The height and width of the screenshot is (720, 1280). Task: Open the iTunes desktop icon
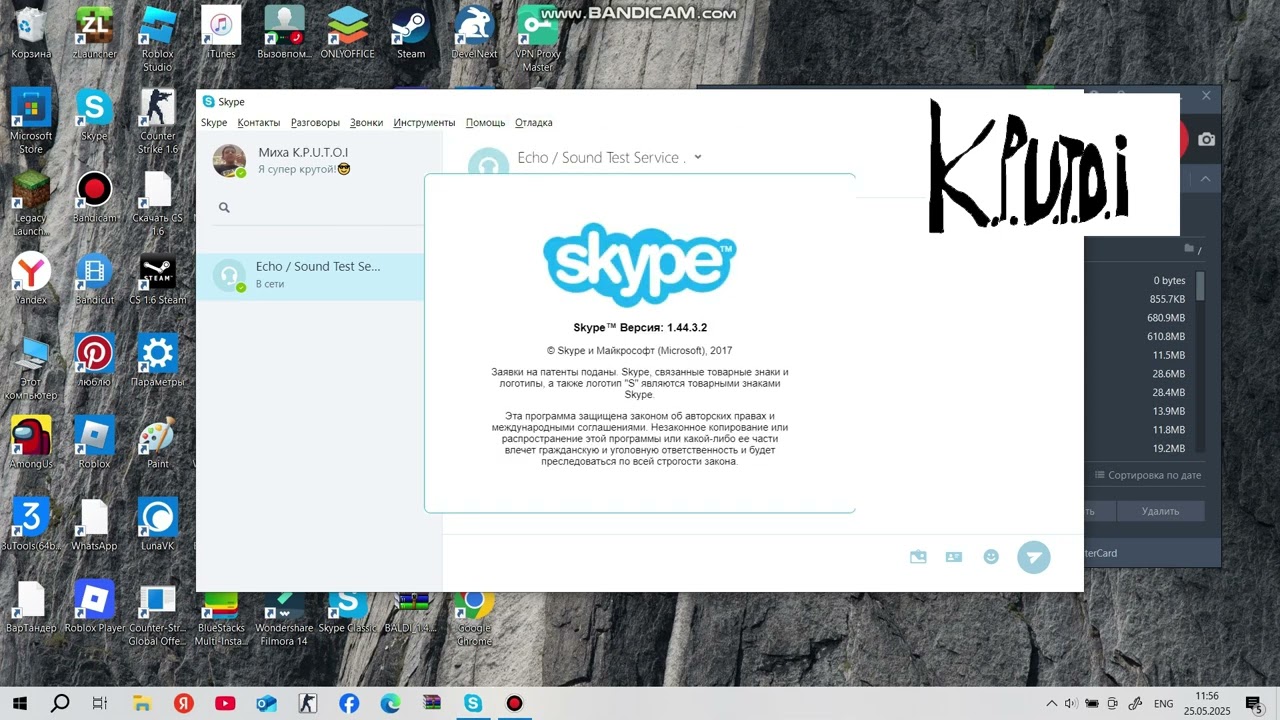(x=221, y=33)
